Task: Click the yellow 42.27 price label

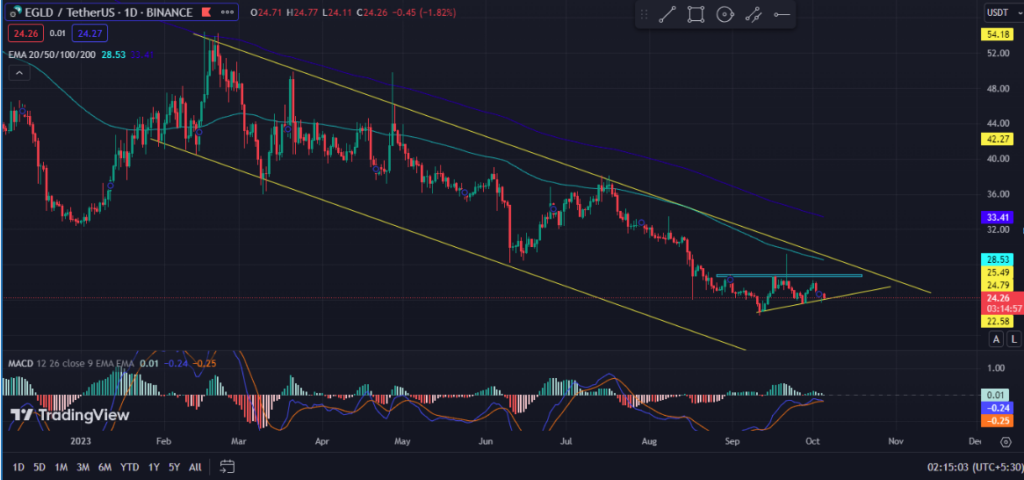Action: tap(995, 138)
